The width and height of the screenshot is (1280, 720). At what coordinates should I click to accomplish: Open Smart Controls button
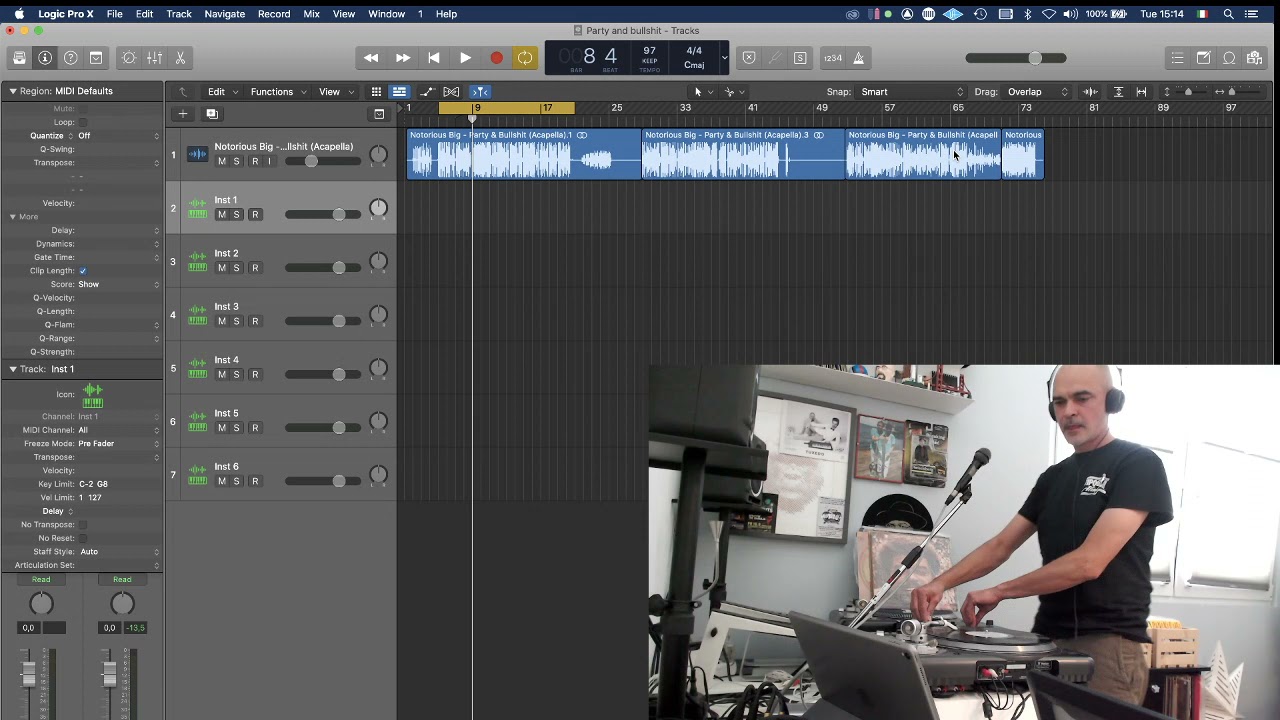(x=129, y=58)
